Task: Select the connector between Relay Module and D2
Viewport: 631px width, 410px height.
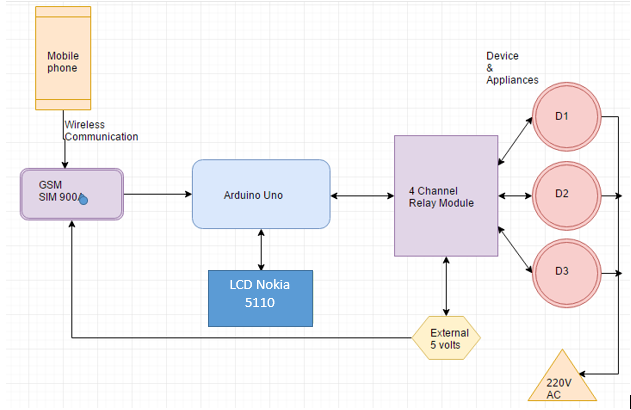Action: pyautogui.click(x=515, y=196)
